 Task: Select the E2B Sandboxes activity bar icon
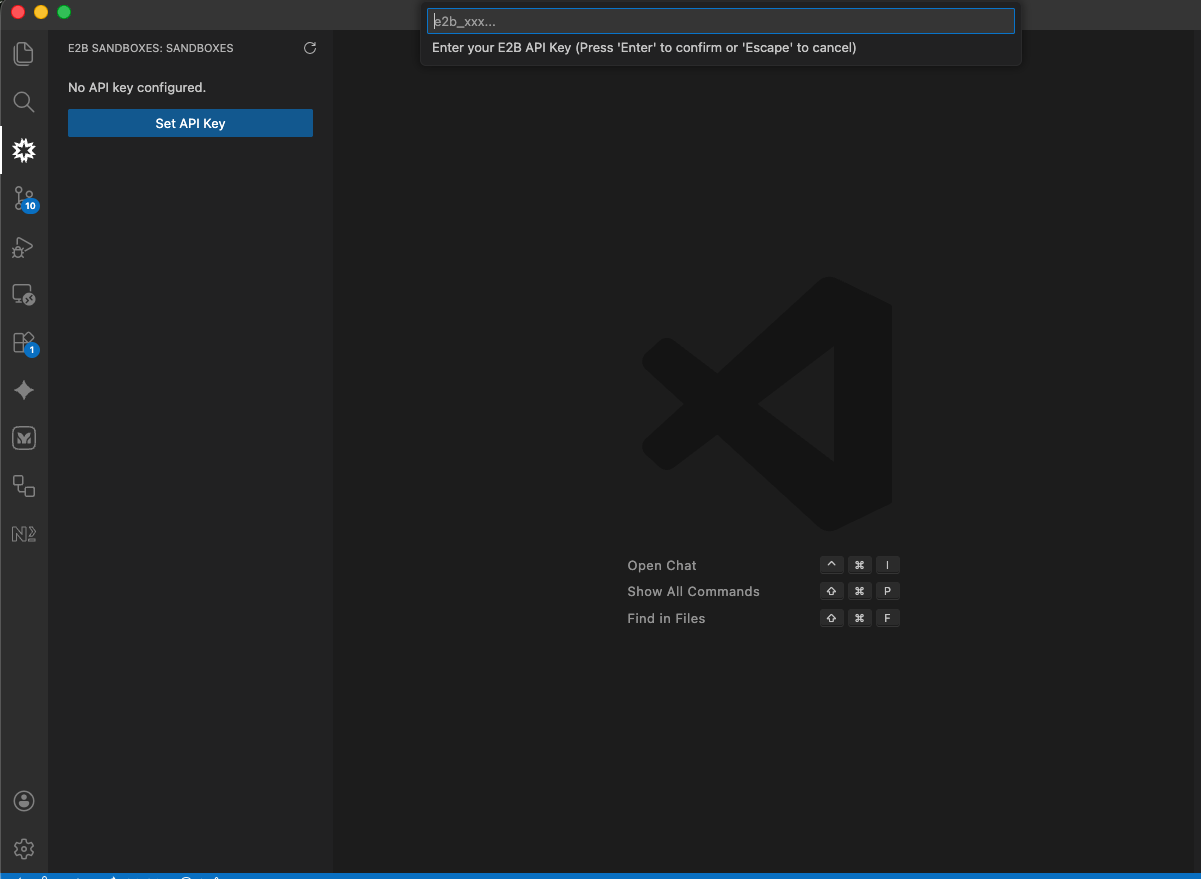[24, 151]
